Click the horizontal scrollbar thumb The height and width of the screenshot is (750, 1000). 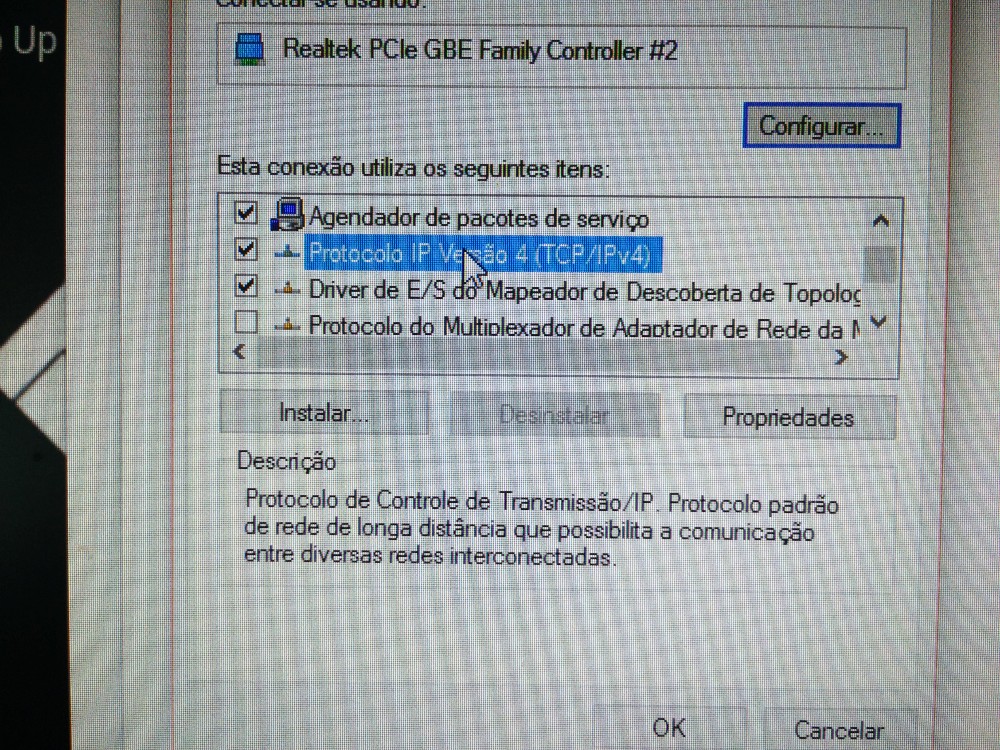point(523,356)
